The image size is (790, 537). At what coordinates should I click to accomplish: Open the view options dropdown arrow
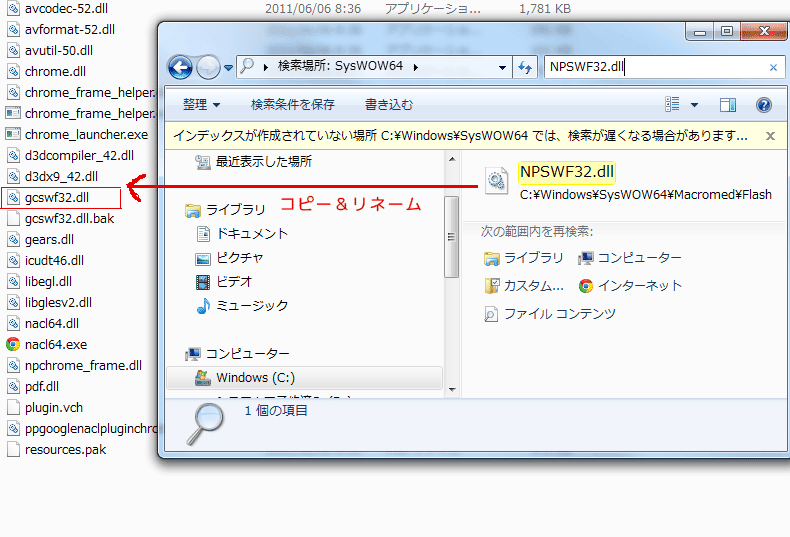pos(694,105)
